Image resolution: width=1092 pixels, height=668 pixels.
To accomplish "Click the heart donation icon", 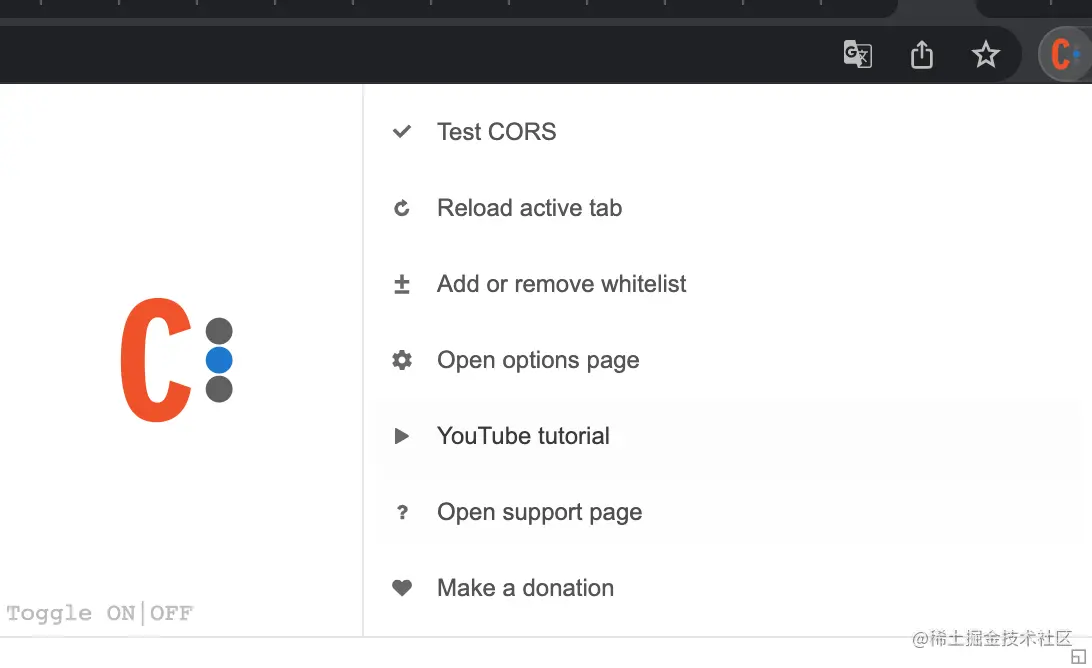I will [x=402, y=588].
